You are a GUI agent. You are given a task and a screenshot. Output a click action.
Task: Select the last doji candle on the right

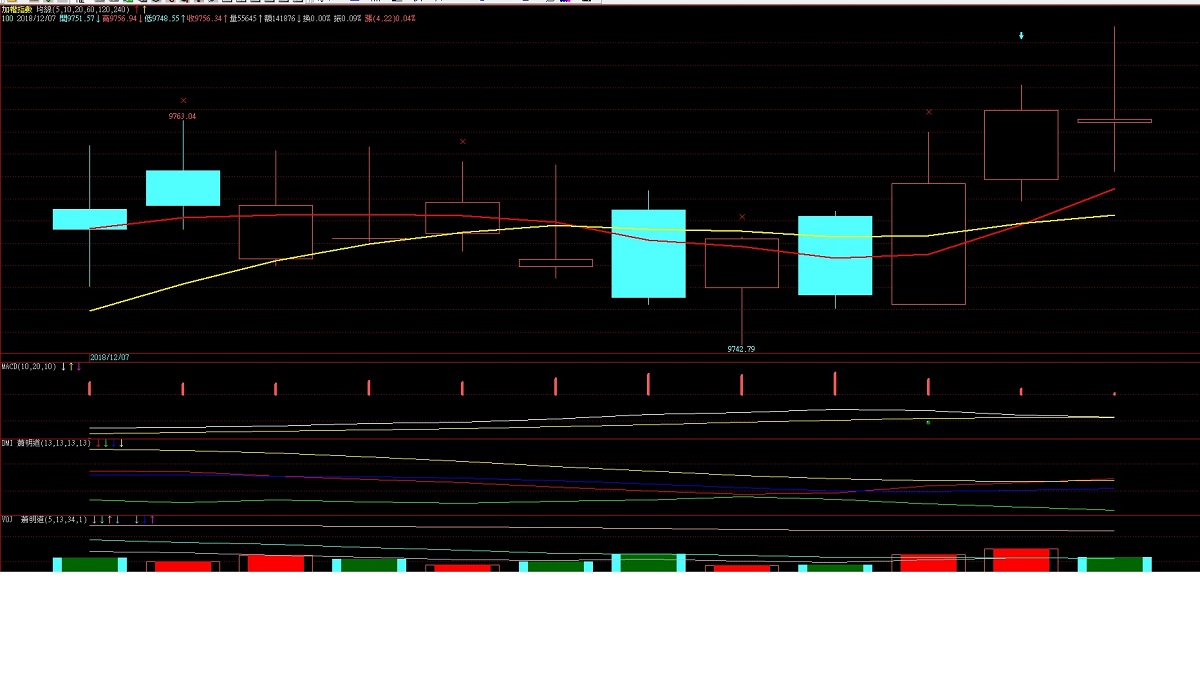click(1114, 121)
